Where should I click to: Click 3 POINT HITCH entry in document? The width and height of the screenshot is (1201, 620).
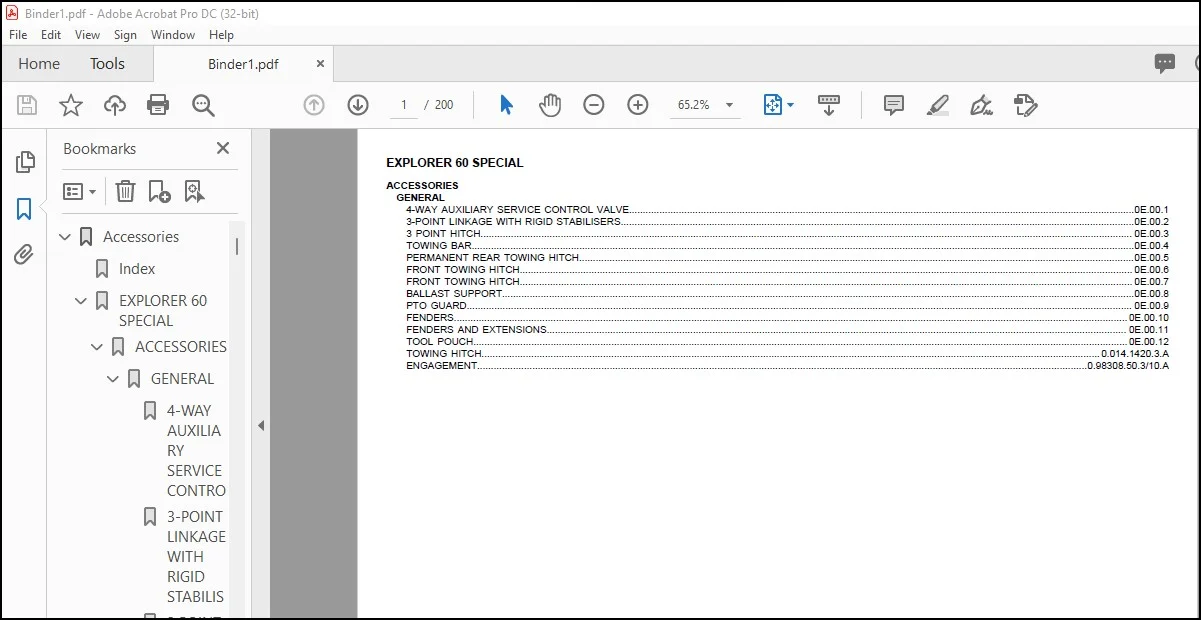click(x=444, y=233)
